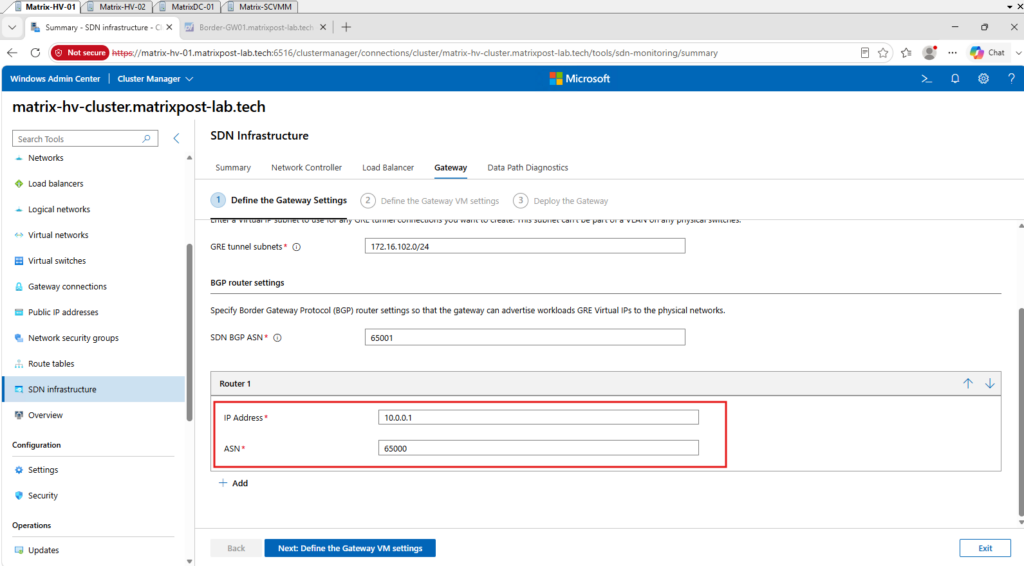Open PowerShell console icon in header
Viewport: 1024px width, 566px height.
coord(926,79)
